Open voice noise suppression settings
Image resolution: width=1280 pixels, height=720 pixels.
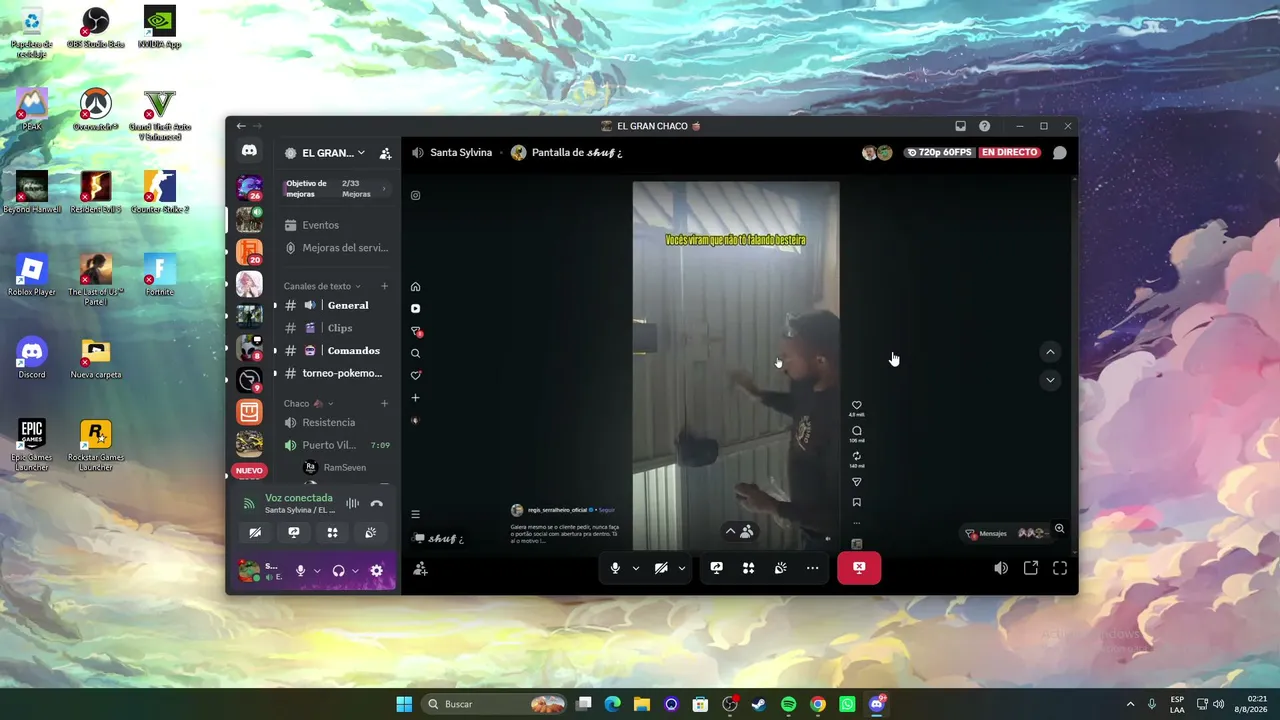(352, 504)
